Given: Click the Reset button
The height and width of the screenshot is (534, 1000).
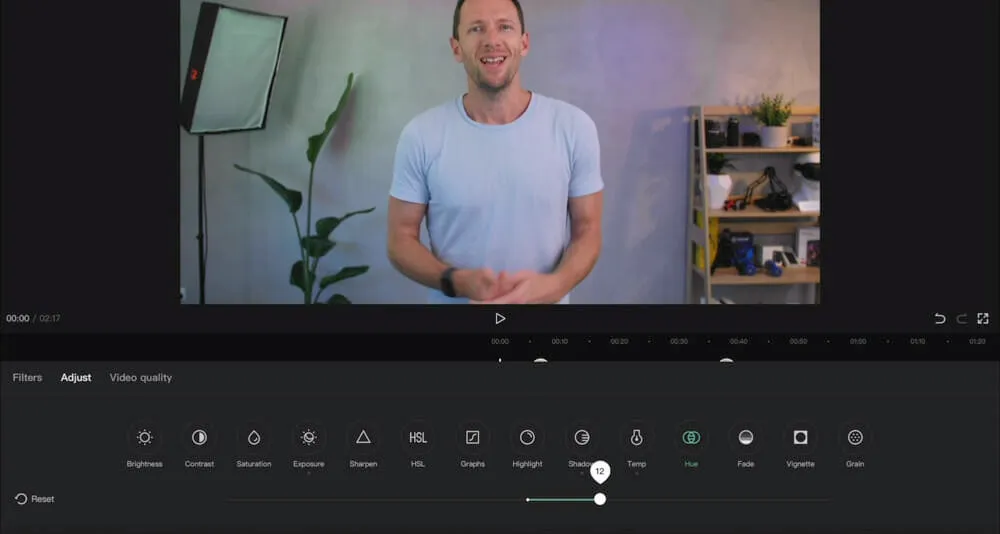Looking at the screenshot, I should pyautogui.click(x=35, y=499).
